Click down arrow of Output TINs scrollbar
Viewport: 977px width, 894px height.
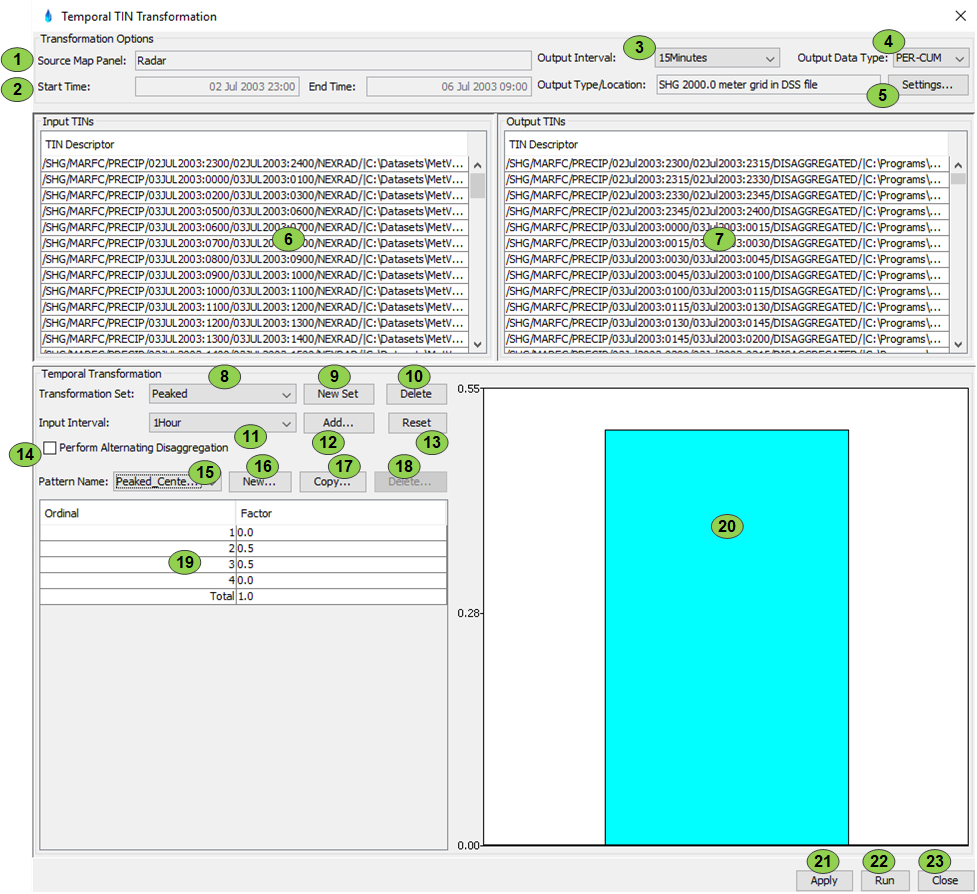(958, 345)
